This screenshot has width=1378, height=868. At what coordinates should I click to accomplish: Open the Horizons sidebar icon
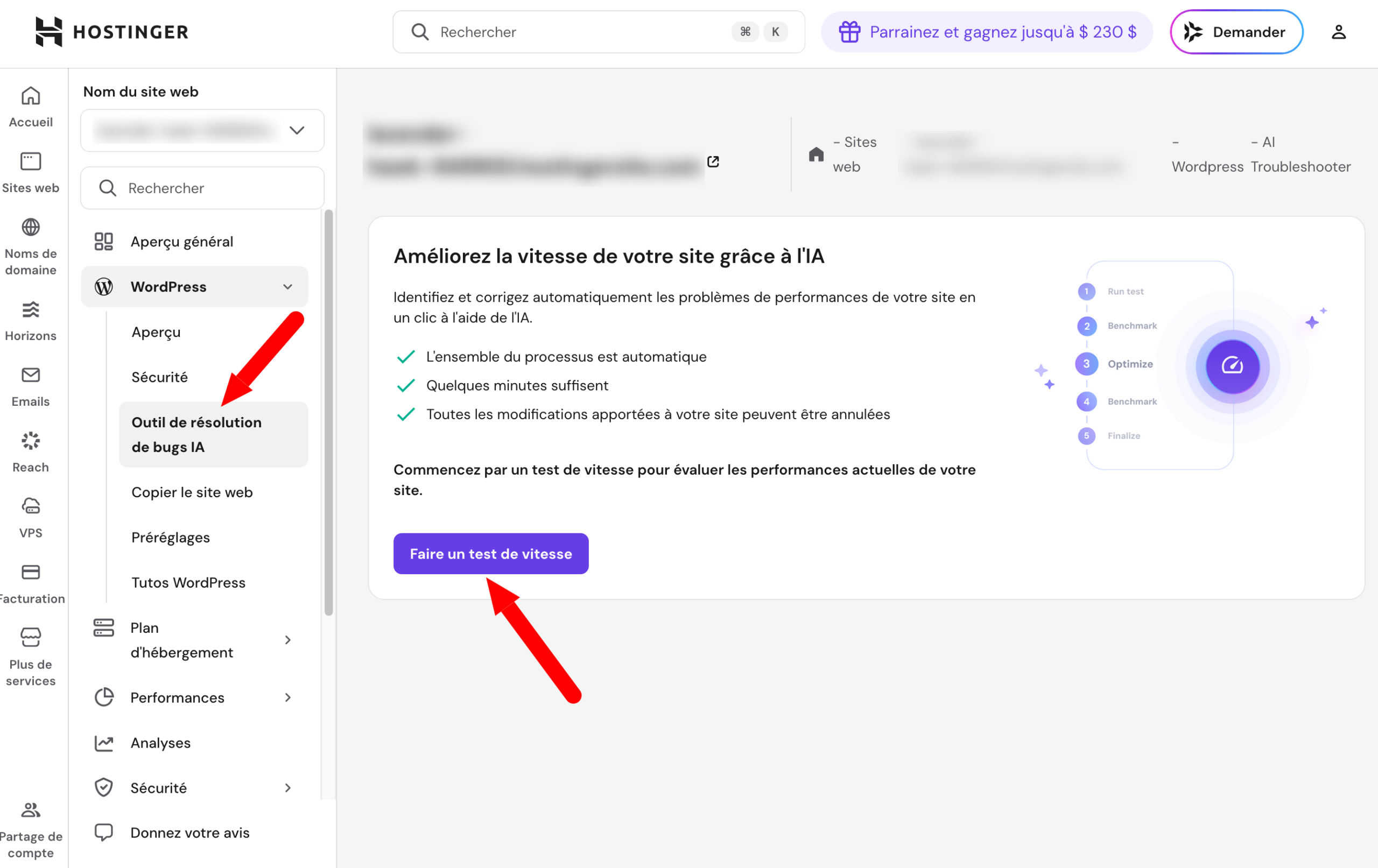(31, 309)
